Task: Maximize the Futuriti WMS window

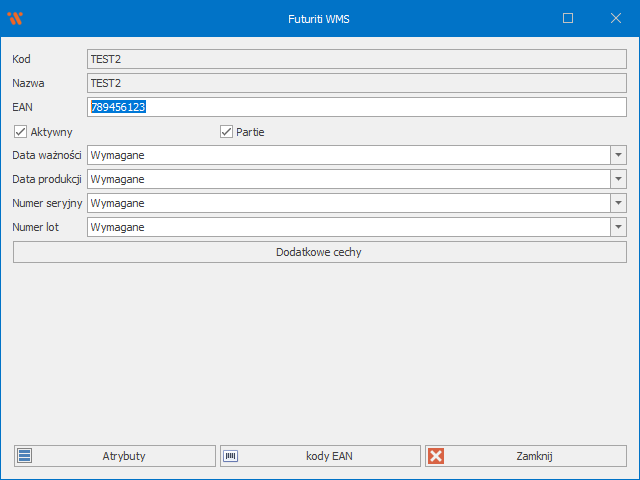Action: click(568, 18)
